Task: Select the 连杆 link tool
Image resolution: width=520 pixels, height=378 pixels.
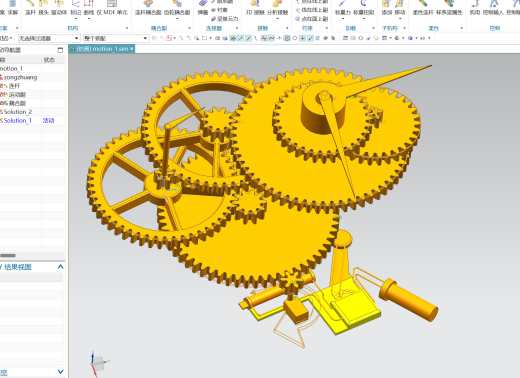Action: pyautogui.click(x=30, y=7)
